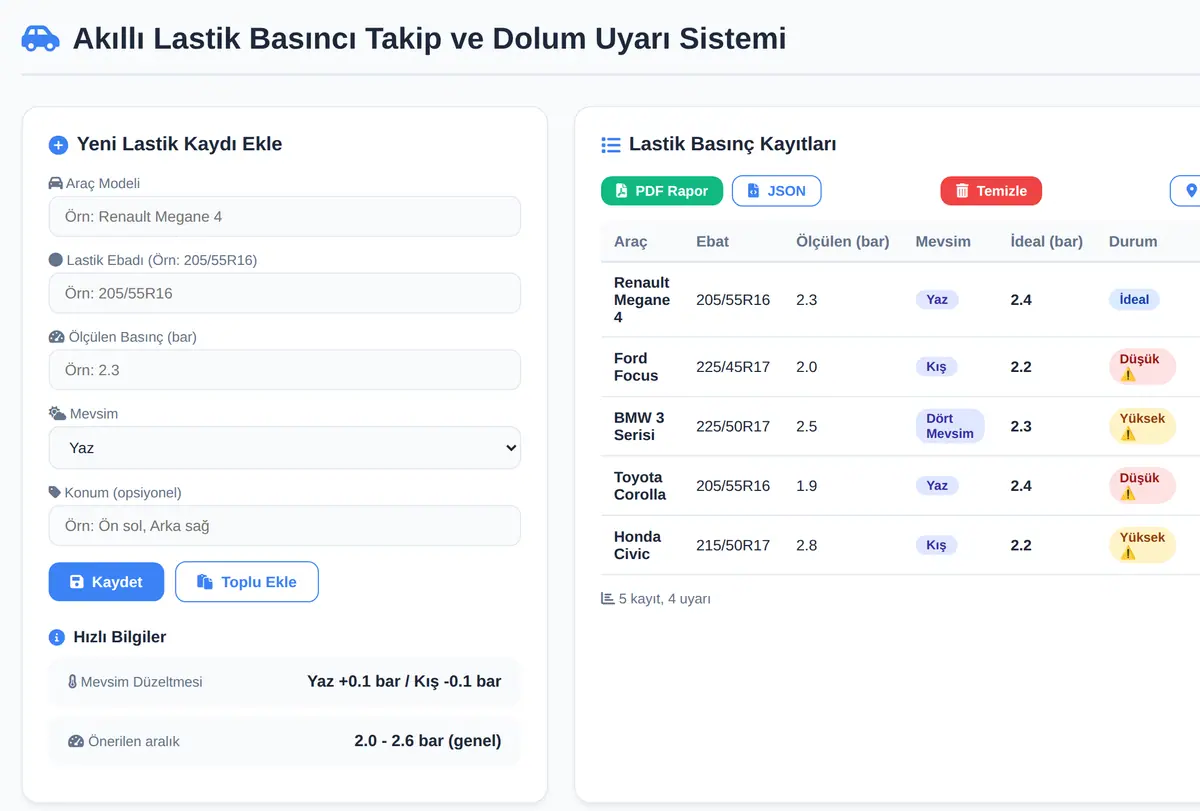1200x811 pixels.
Task: Click the Araç column header
Action: tap(631, 241)
